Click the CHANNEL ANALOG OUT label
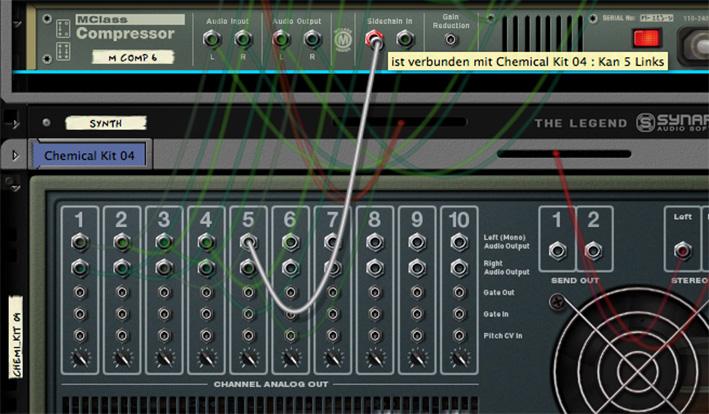 (x=271, y=384)
